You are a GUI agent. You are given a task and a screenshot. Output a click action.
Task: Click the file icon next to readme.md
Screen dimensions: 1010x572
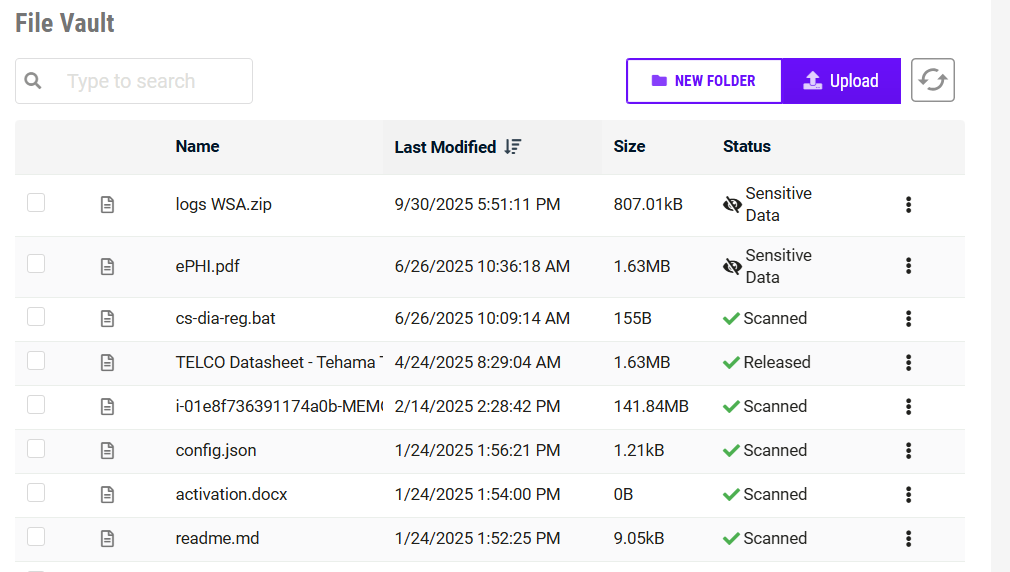pyautogui.click(x=107, y=539)
